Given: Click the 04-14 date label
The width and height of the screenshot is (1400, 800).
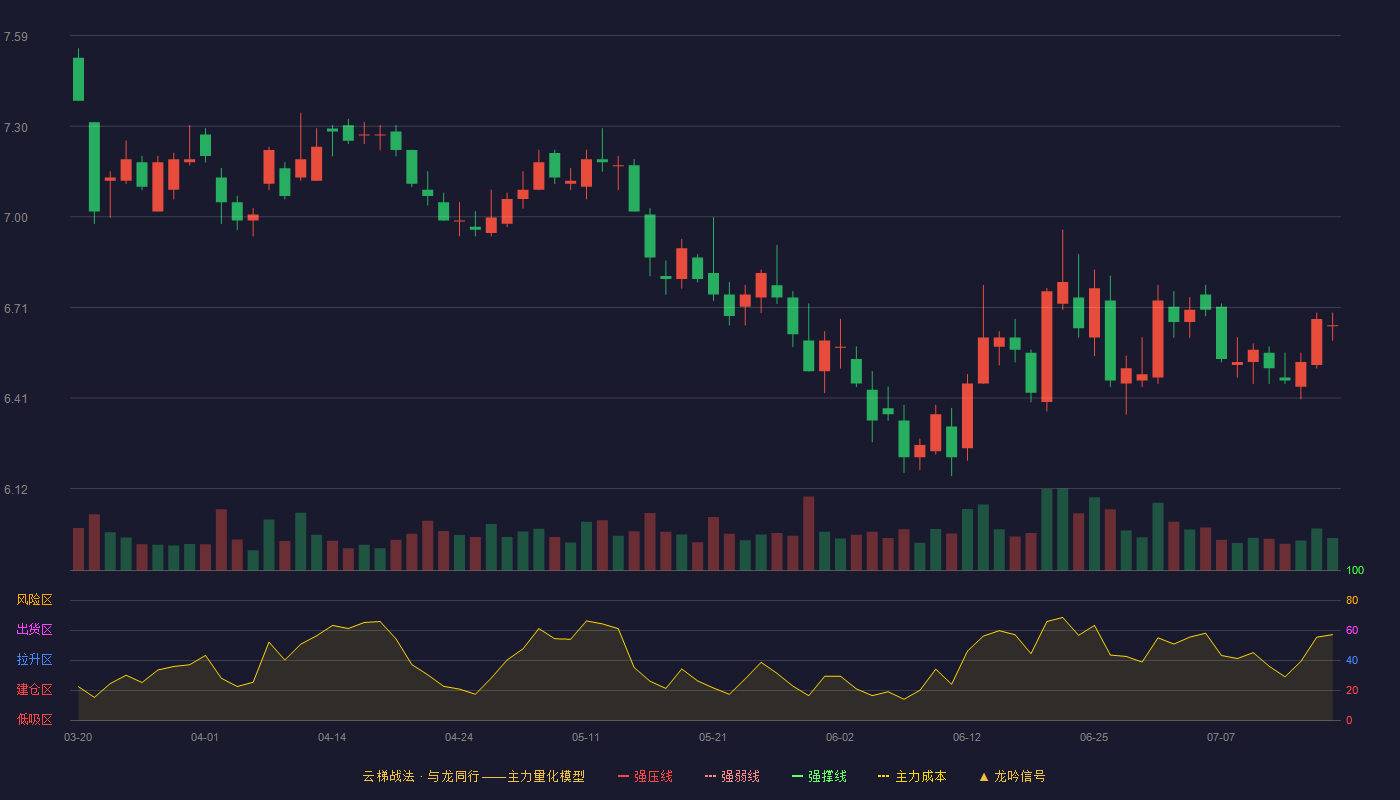Looking at the screenshot, I should pyautogui.click(x=332, y=737).
